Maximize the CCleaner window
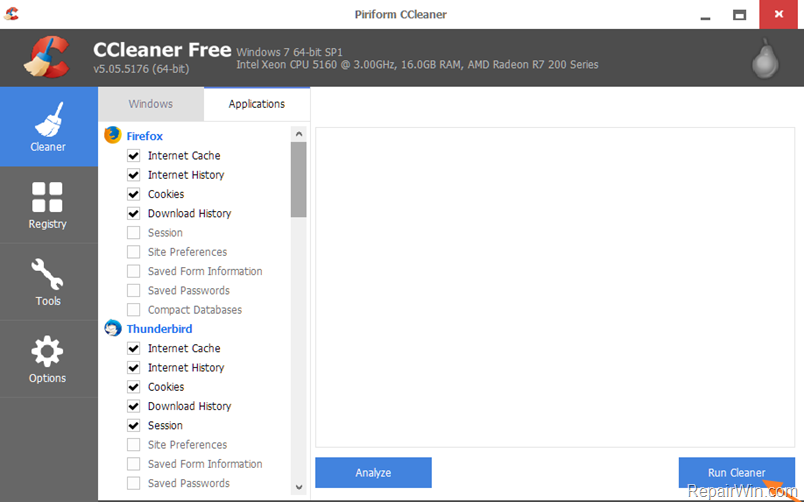Image resolution: width=804 pixels, height=502 pixels. pyautogui.click(x=739, y=15)
